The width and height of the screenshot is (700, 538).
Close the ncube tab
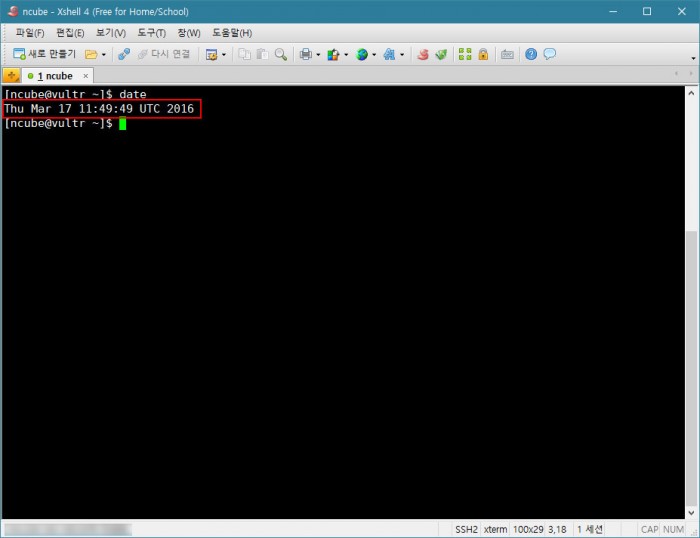pyautogui.click(x=85, y=76)
